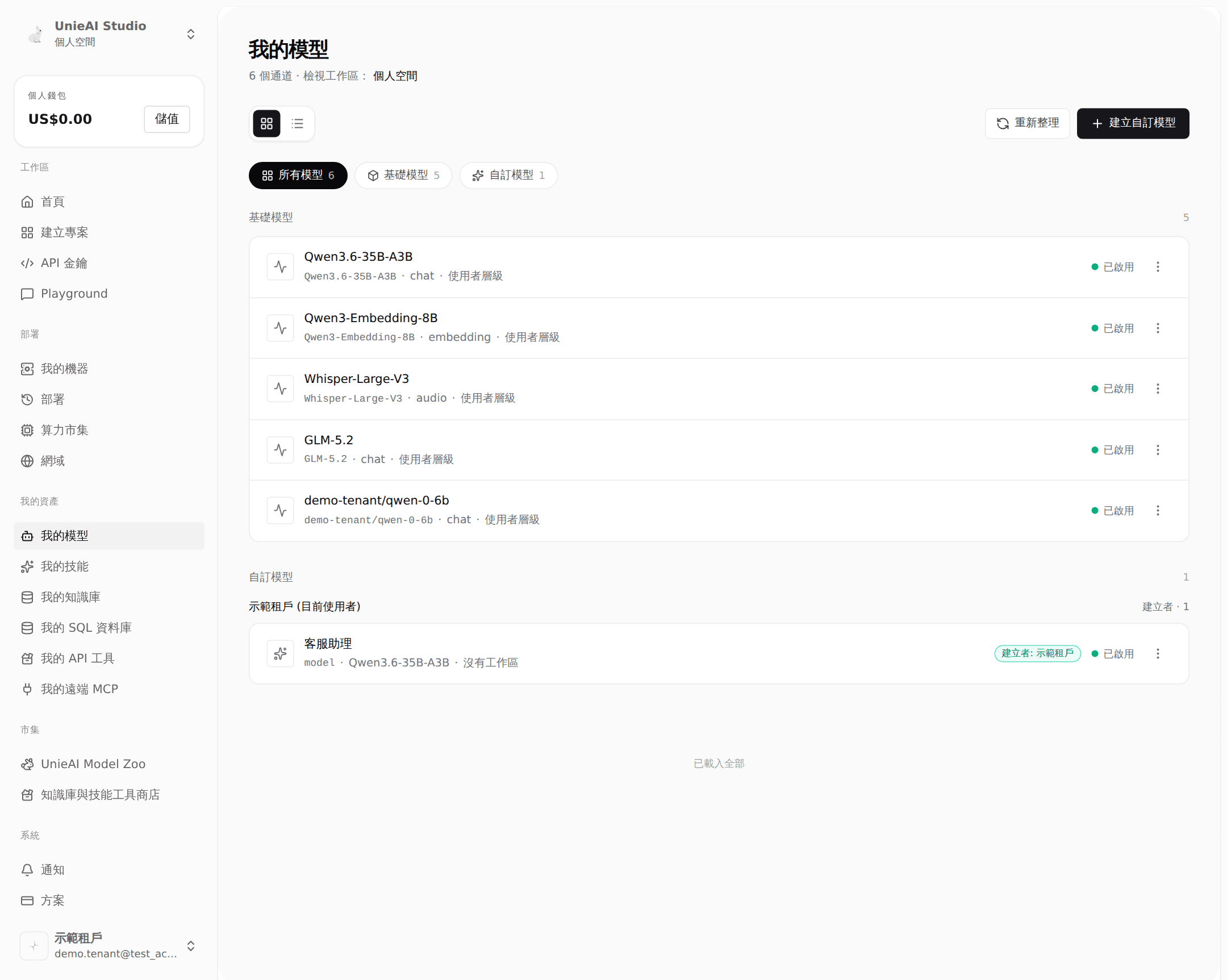Click the 知識庫與技能工具商店 store icon

(x=27, y=795)
